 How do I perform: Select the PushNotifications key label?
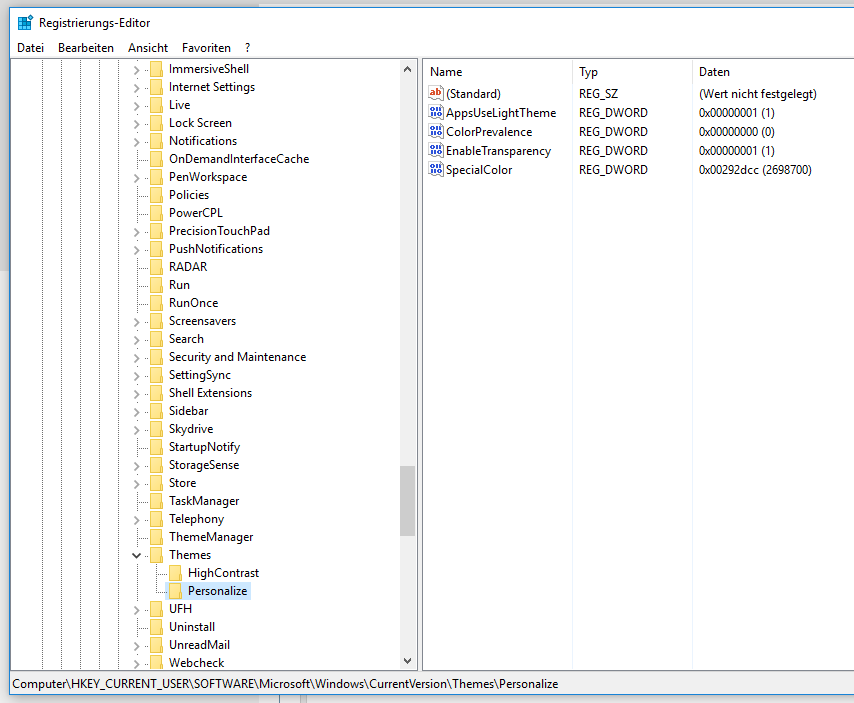(x=216, y=249)
